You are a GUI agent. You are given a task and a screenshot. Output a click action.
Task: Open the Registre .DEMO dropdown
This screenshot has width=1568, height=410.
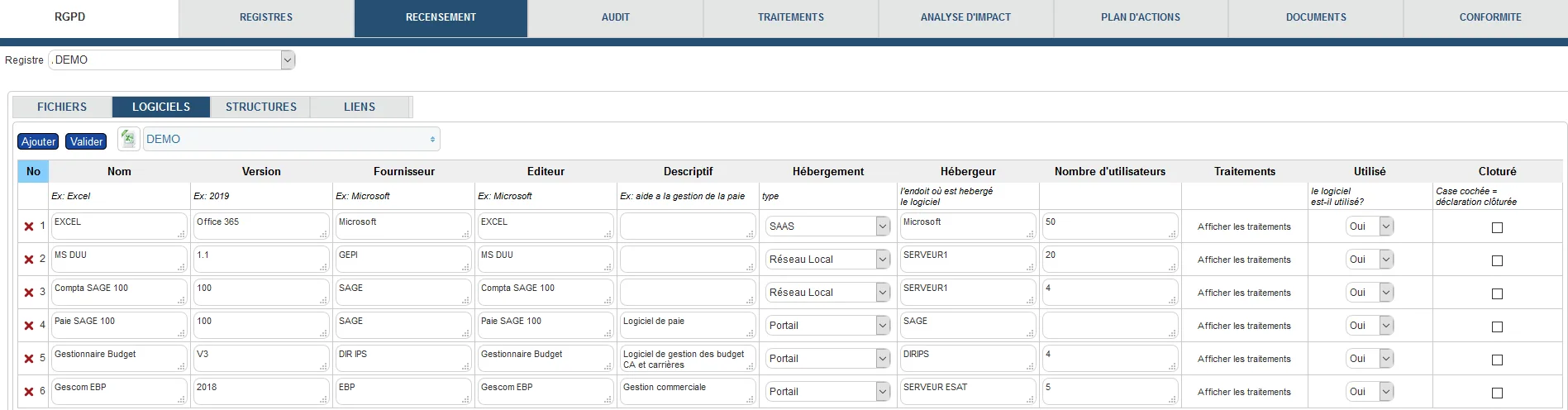point(172,60)
